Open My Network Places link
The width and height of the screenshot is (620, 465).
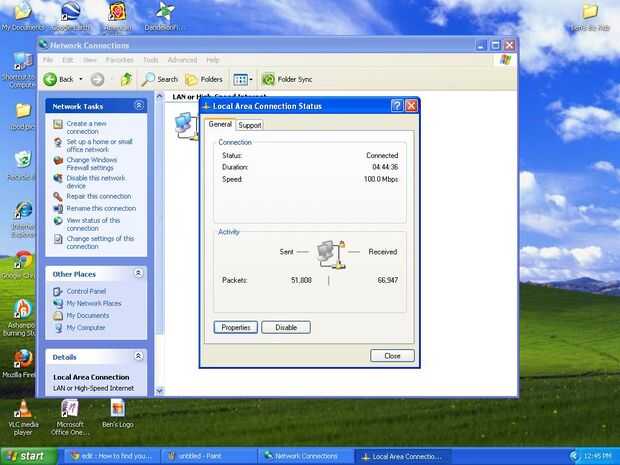(94, 303)
